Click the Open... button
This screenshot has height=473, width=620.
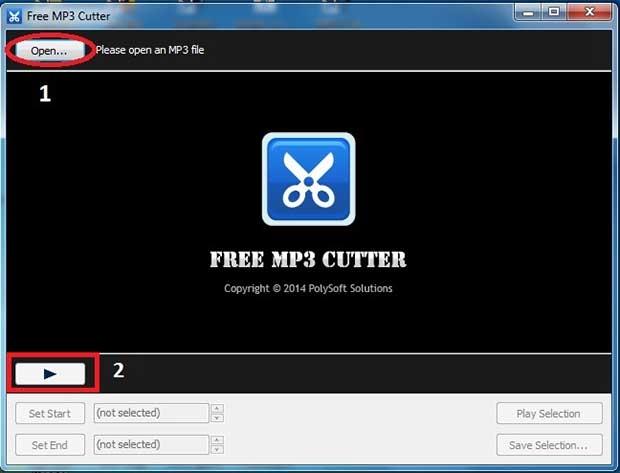click(49, 50)
